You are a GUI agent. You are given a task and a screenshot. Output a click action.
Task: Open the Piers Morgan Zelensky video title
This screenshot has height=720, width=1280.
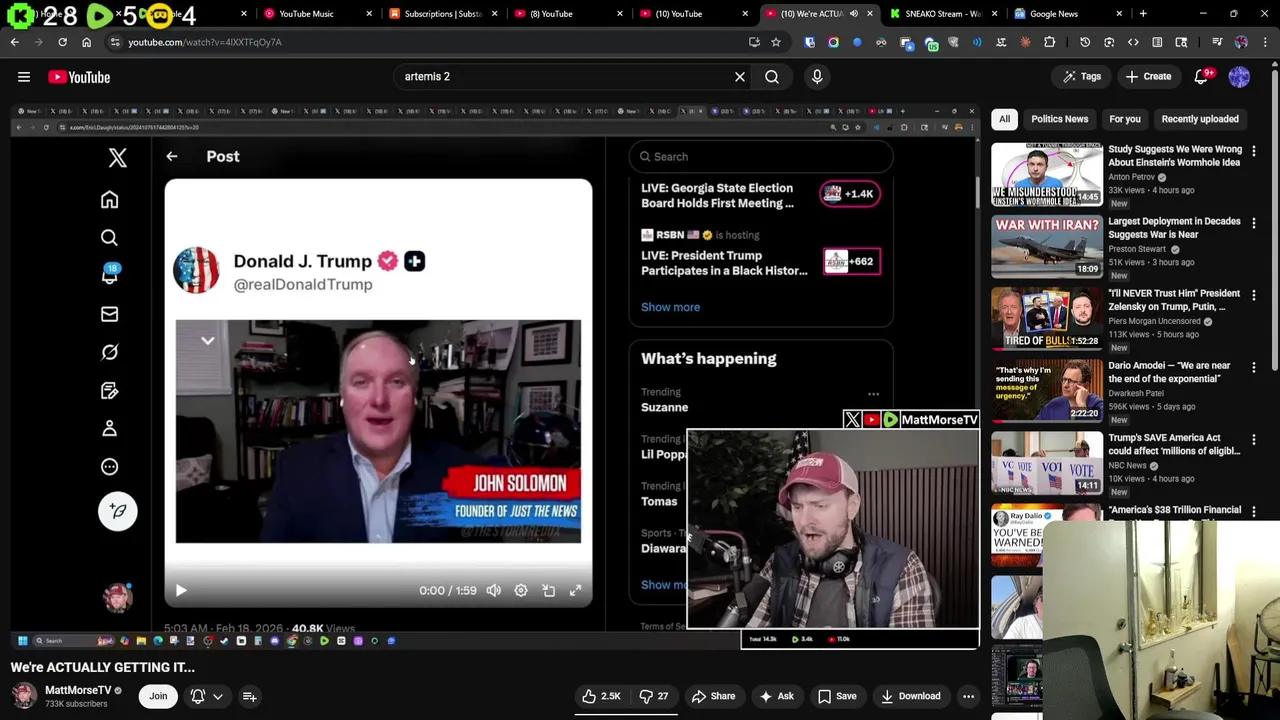tap(1173, 300)
